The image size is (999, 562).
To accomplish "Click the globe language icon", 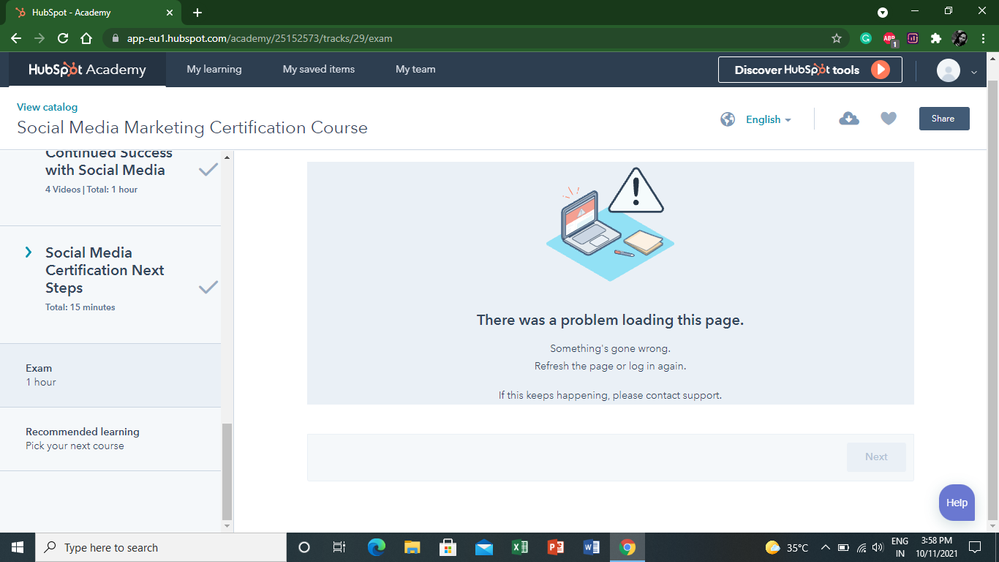I will 728,119.
